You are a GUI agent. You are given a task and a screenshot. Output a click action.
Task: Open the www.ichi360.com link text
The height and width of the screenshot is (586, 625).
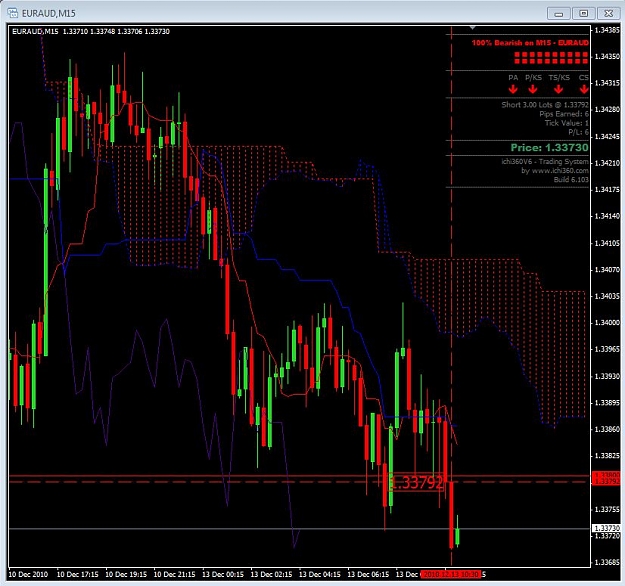560,171
